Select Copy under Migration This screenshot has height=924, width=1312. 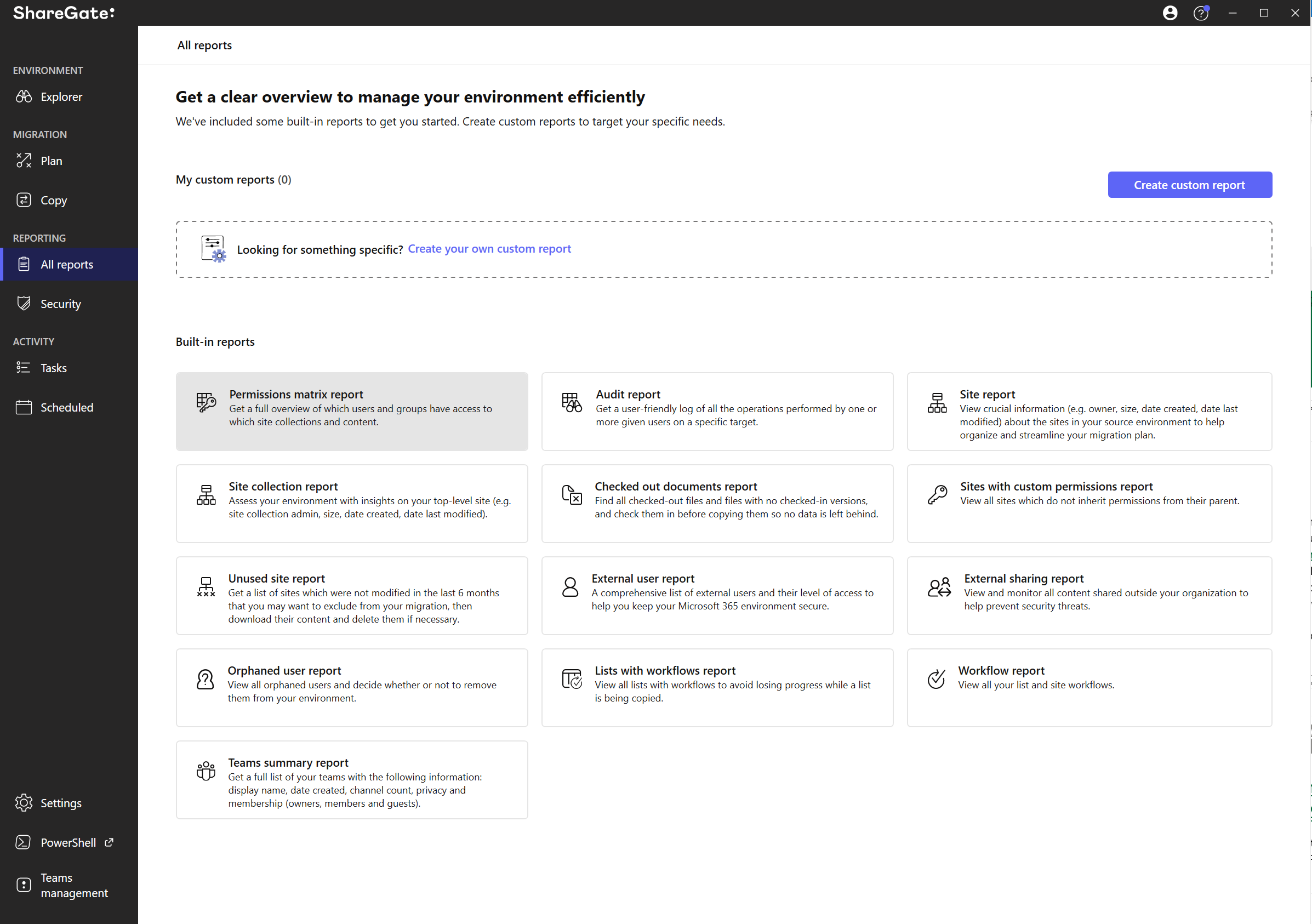click(x=53, y=200)
